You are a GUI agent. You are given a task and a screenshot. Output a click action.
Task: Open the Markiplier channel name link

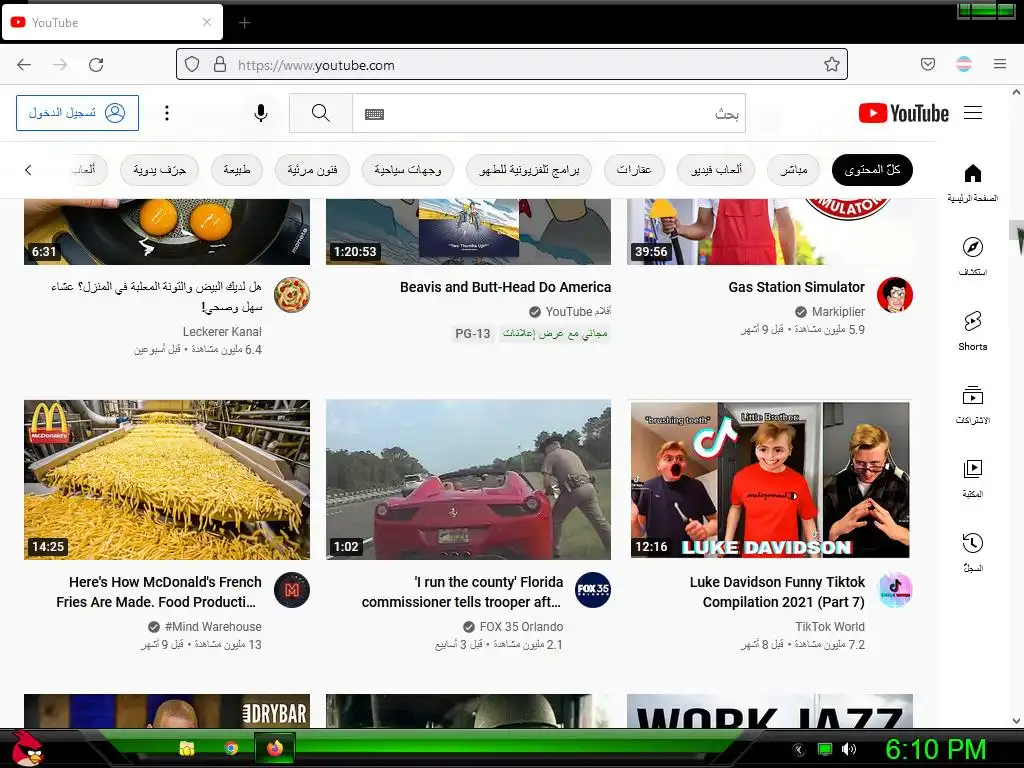click(838, 312)
